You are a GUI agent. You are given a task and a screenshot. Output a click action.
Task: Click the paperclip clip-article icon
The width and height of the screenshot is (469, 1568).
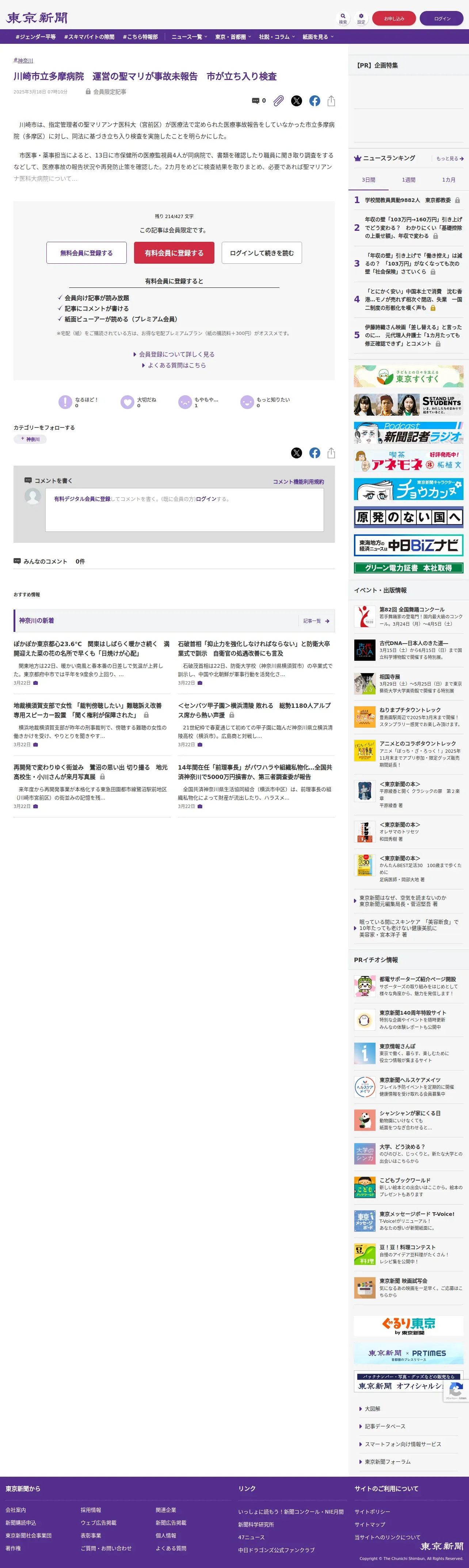tap(278, 100)
